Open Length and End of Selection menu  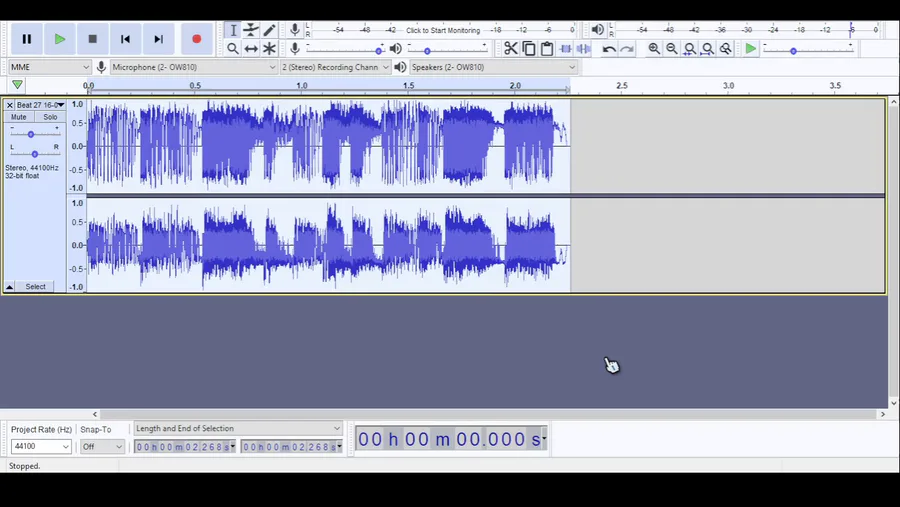tap(238, 428)
